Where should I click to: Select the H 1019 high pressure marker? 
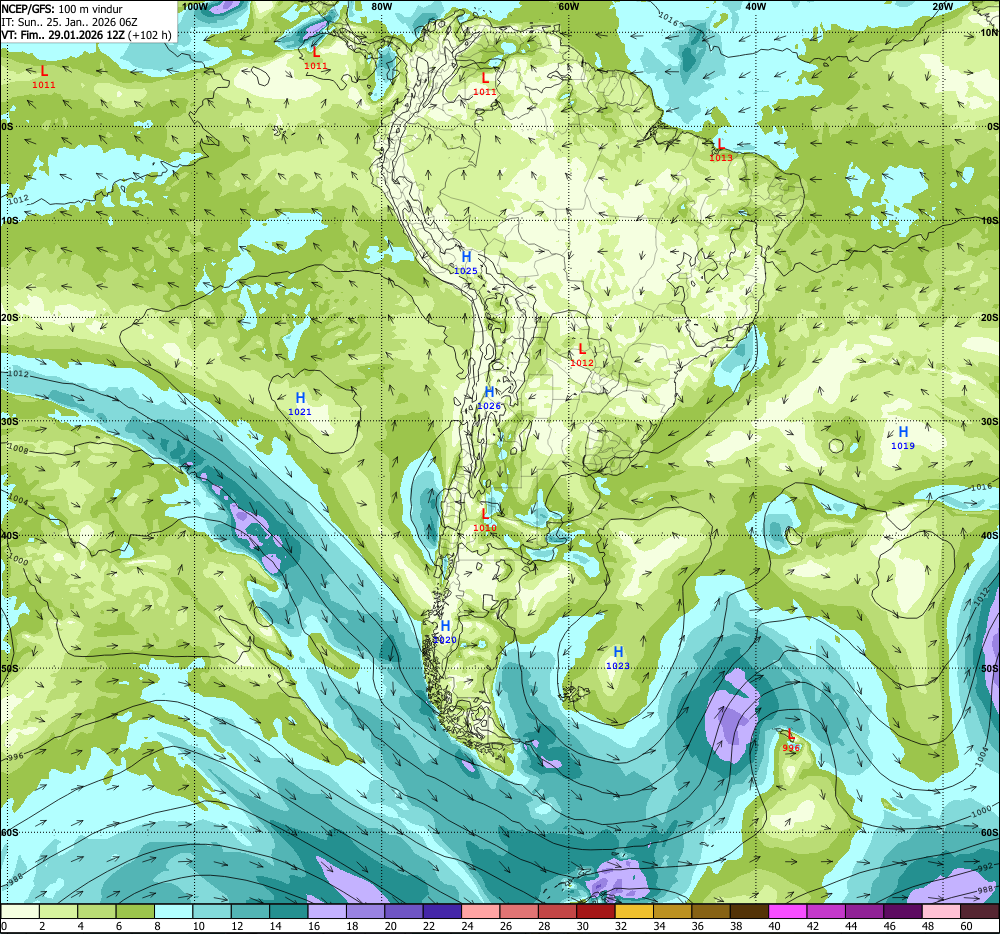click(903, 437)
